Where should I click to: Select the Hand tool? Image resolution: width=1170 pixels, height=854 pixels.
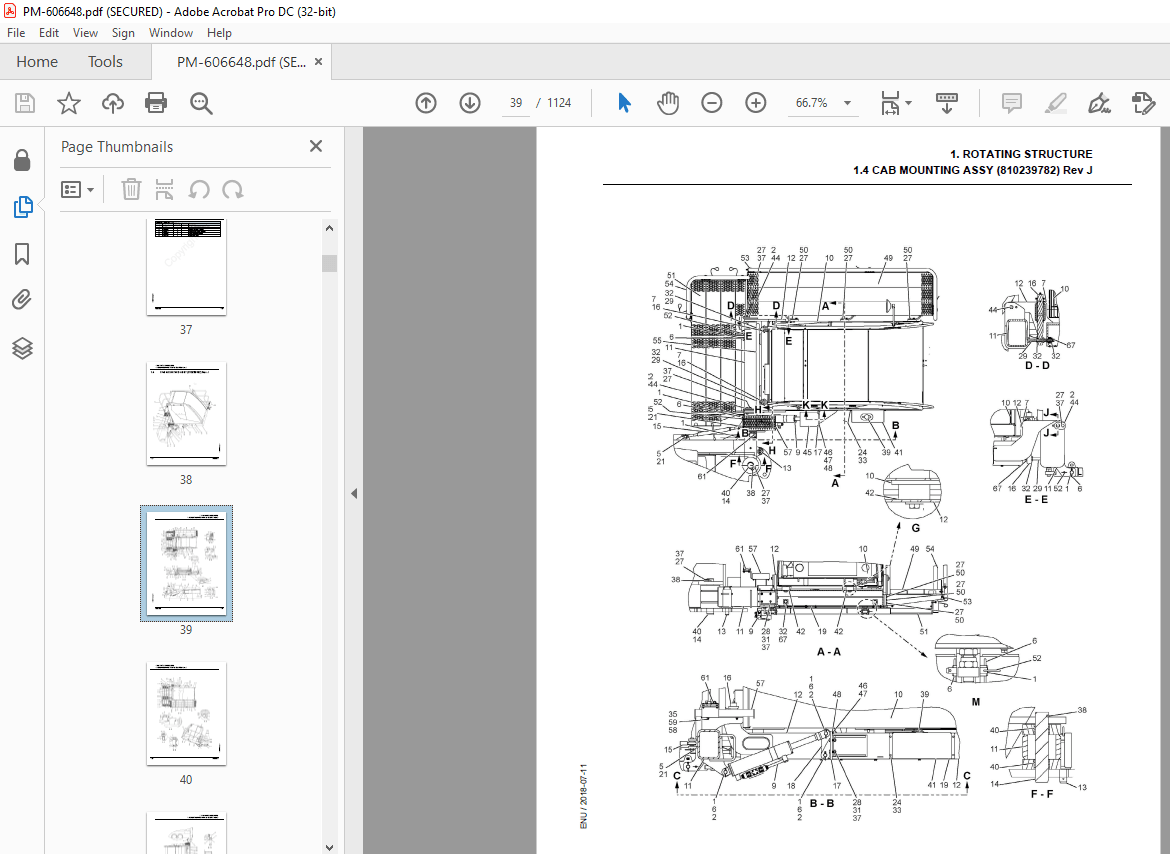click(x=668, y=103)
